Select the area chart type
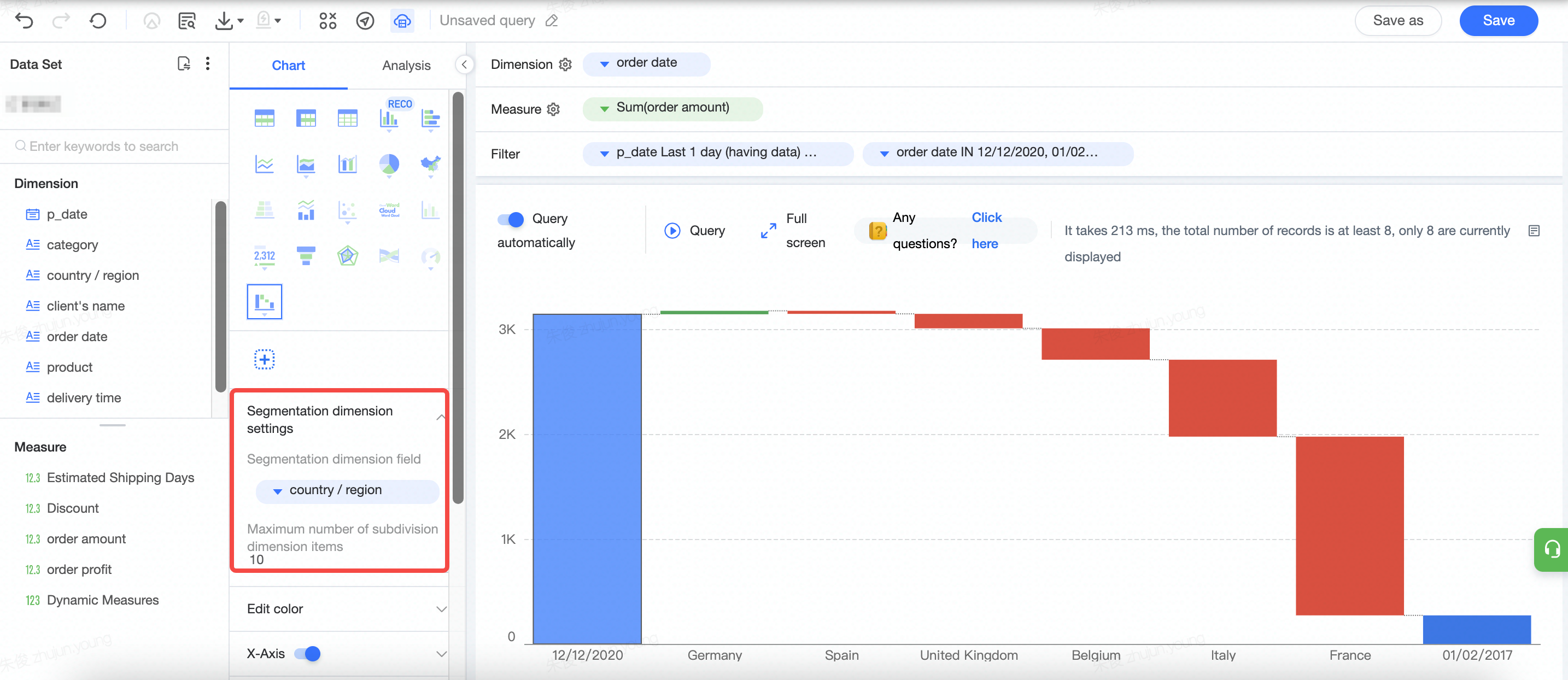Screen dimensions: 1568x680 click(x=306, y=165)
